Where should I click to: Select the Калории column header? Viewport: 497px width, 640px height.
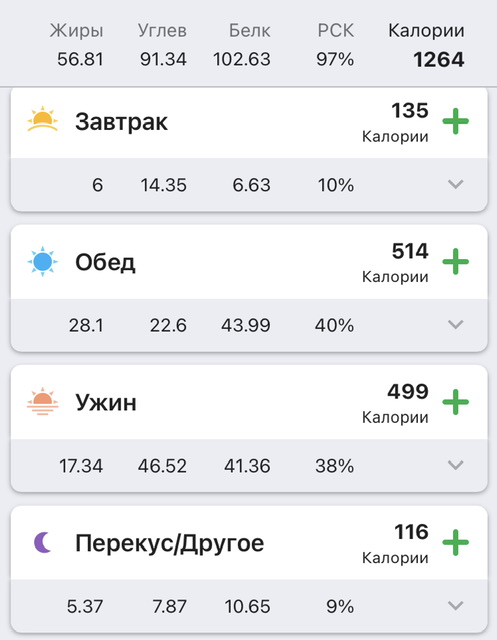426,31
